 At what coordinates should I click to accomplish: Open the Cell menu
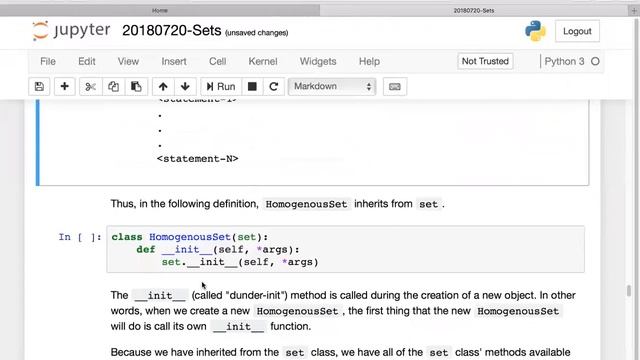pyautogui.click(x=218, y=61)
